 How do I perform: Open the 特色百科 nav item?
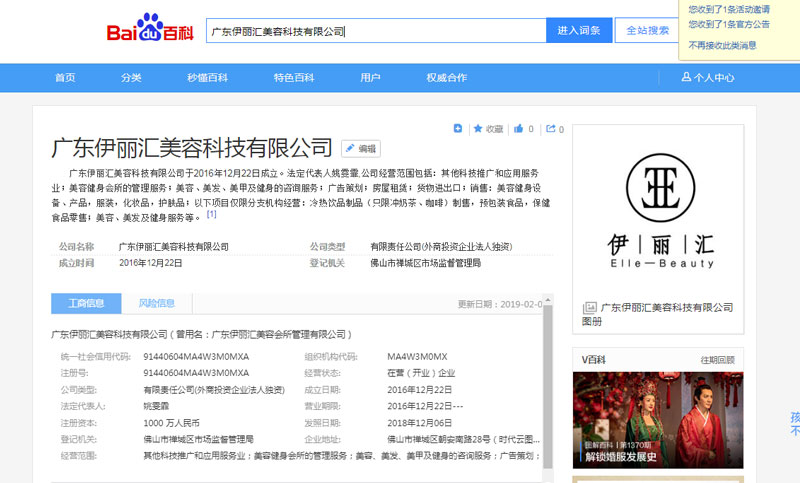coord(294,78)
